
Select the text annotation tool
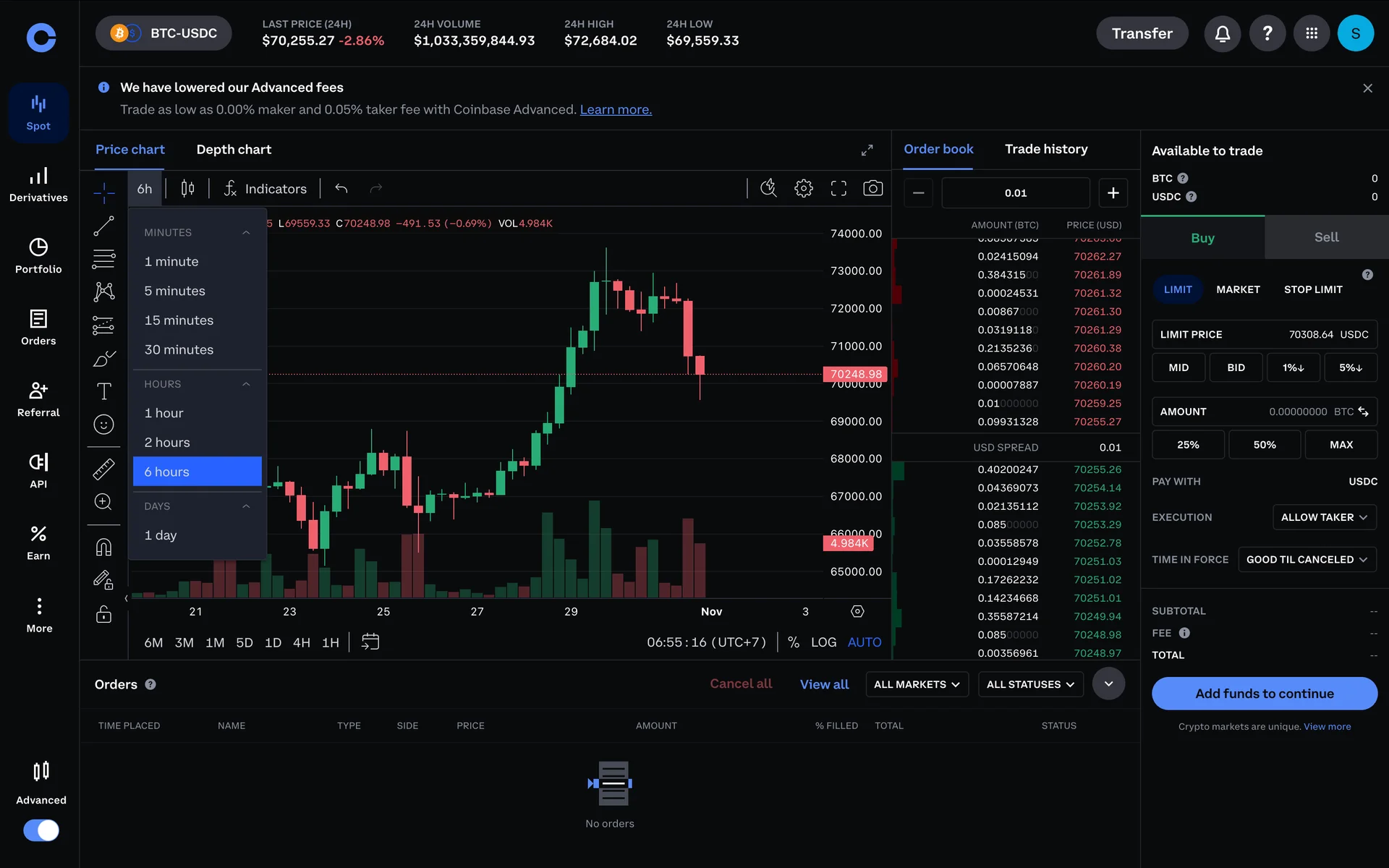coord(103,391)
